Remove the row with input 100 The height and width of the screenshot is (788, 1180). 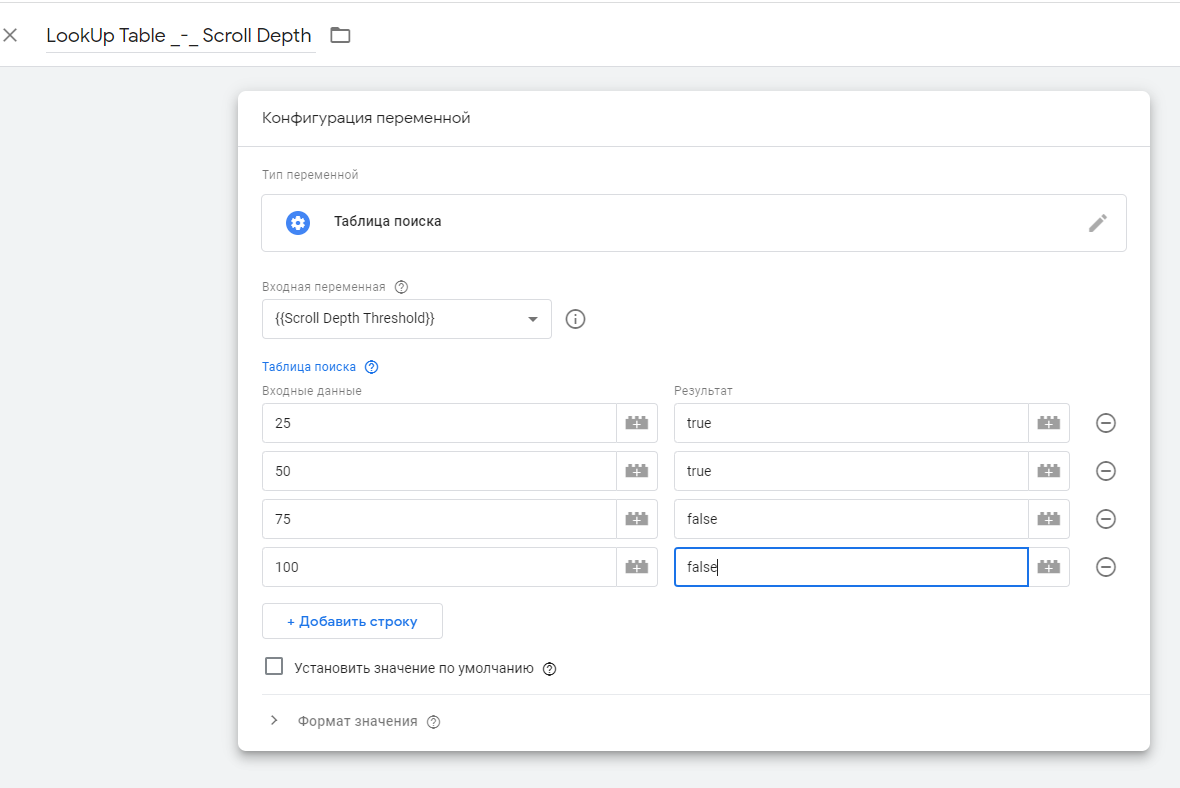tap(1106, 567)
